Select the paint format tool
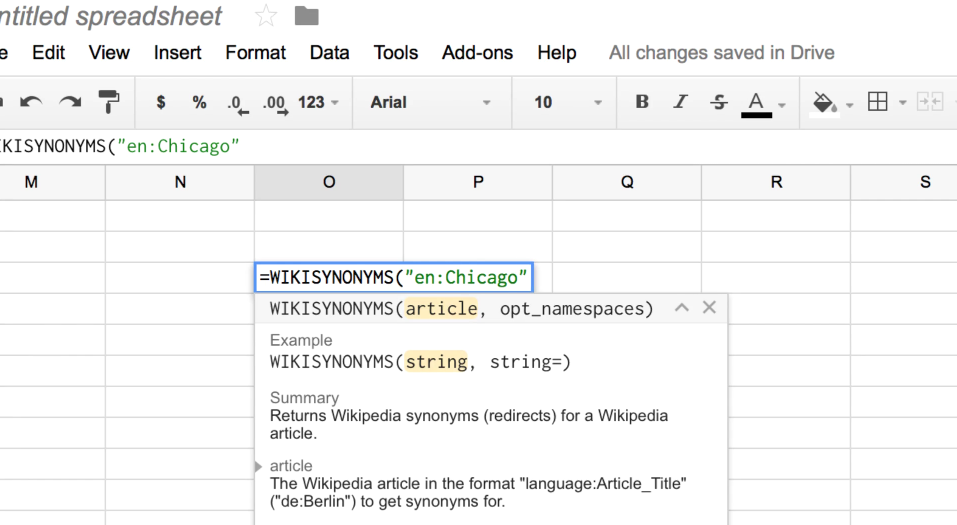 (109, 102)
